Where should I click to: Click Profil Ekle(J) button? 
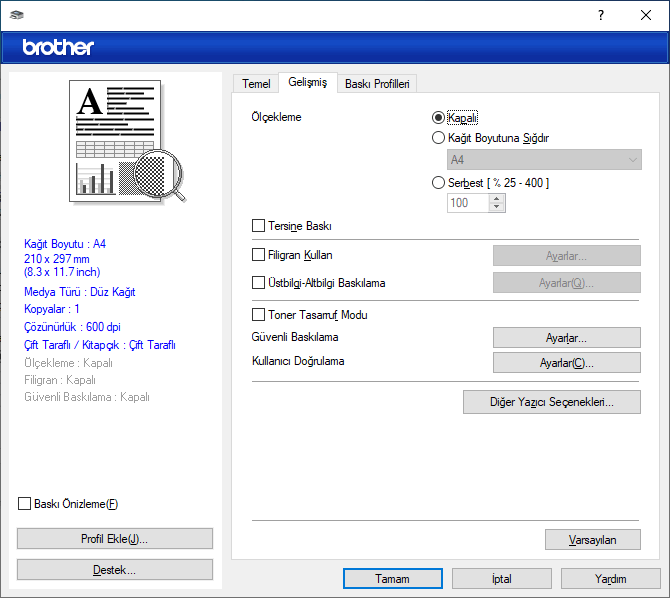tap(115, 539)
